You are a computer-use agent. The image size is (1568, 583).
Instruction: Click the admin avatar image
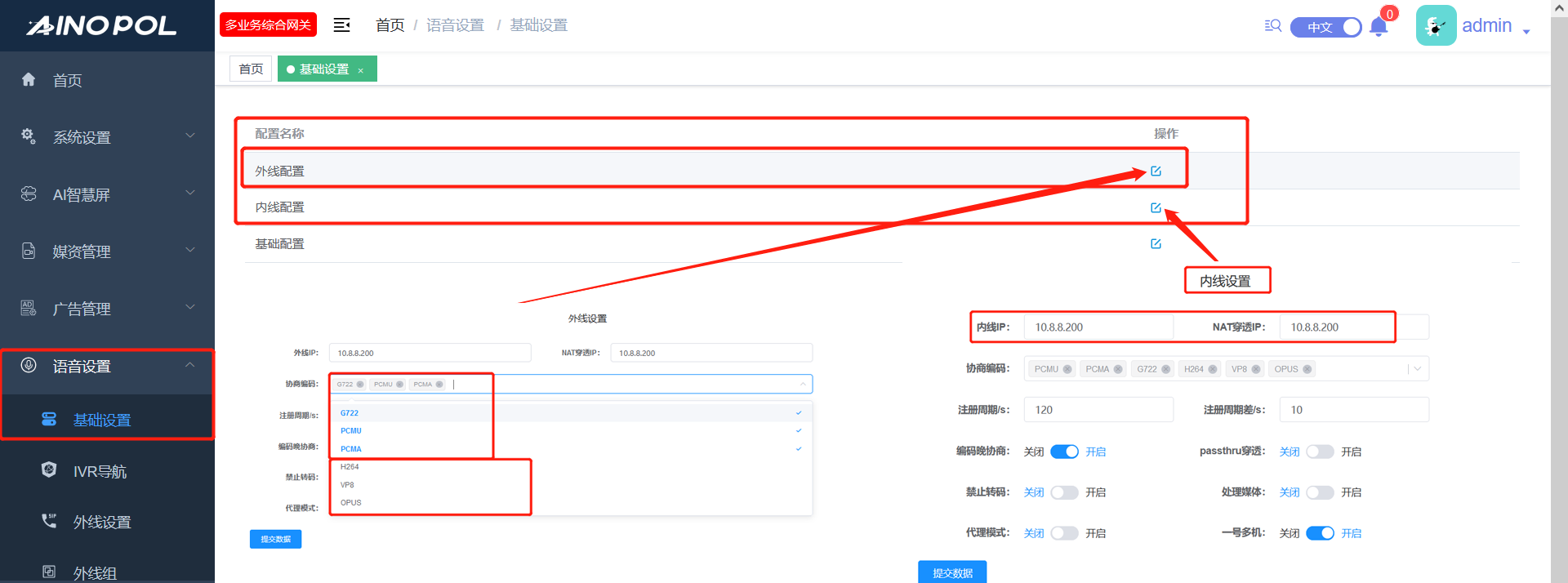(1436, 26)
